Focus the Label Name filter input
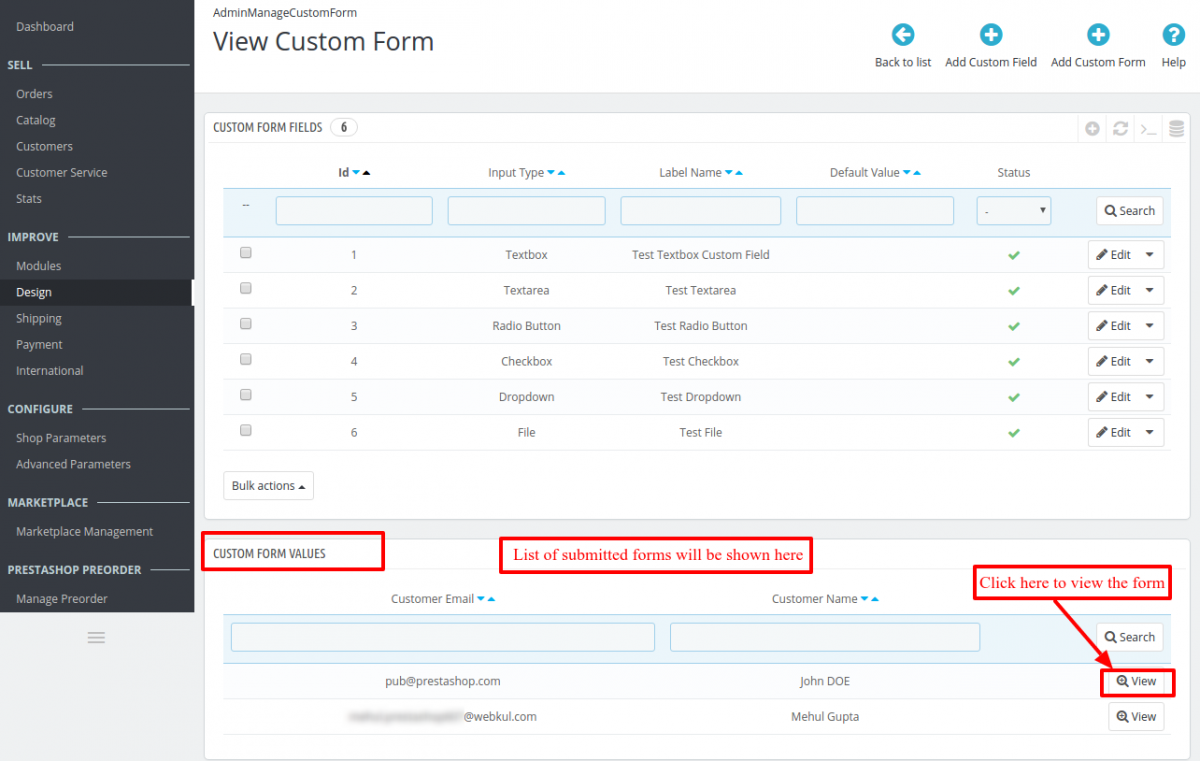Image resolution: width=1200 pixels, height=761 pixels. click(701, 211)
